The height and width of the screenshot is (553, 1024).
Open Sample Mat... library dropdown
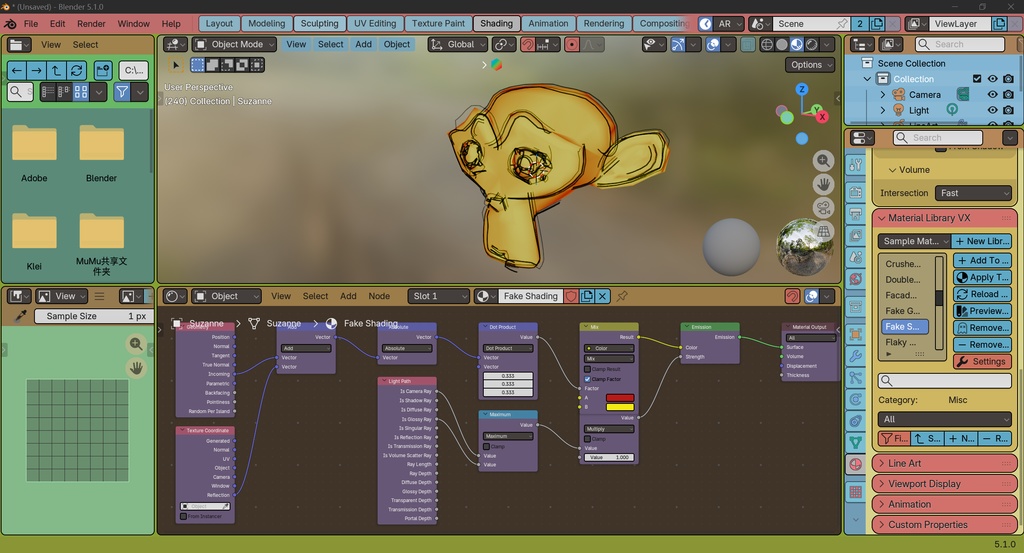(914, 241)
